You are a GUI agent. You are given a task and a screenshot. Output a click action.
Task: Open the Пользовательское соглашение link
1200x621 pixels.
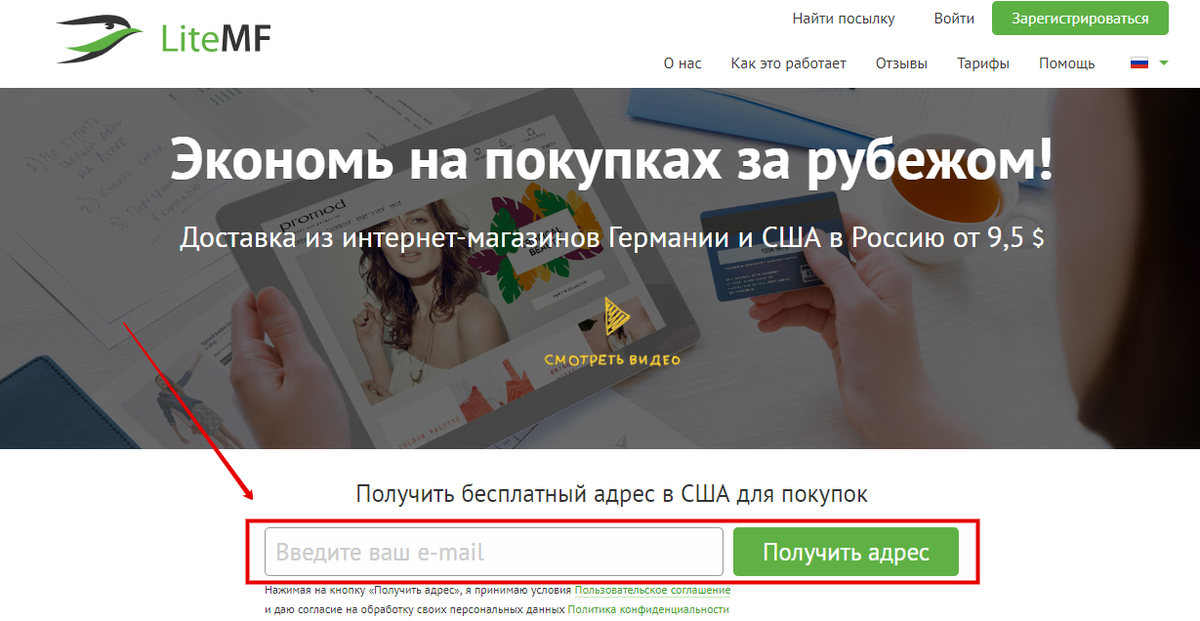(x=652, y=590)
